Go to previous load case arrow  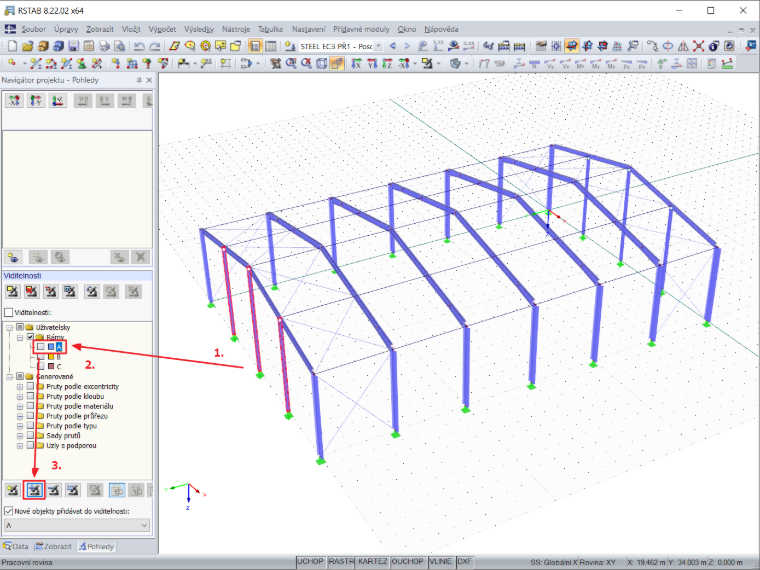click(x=393, y=46)
